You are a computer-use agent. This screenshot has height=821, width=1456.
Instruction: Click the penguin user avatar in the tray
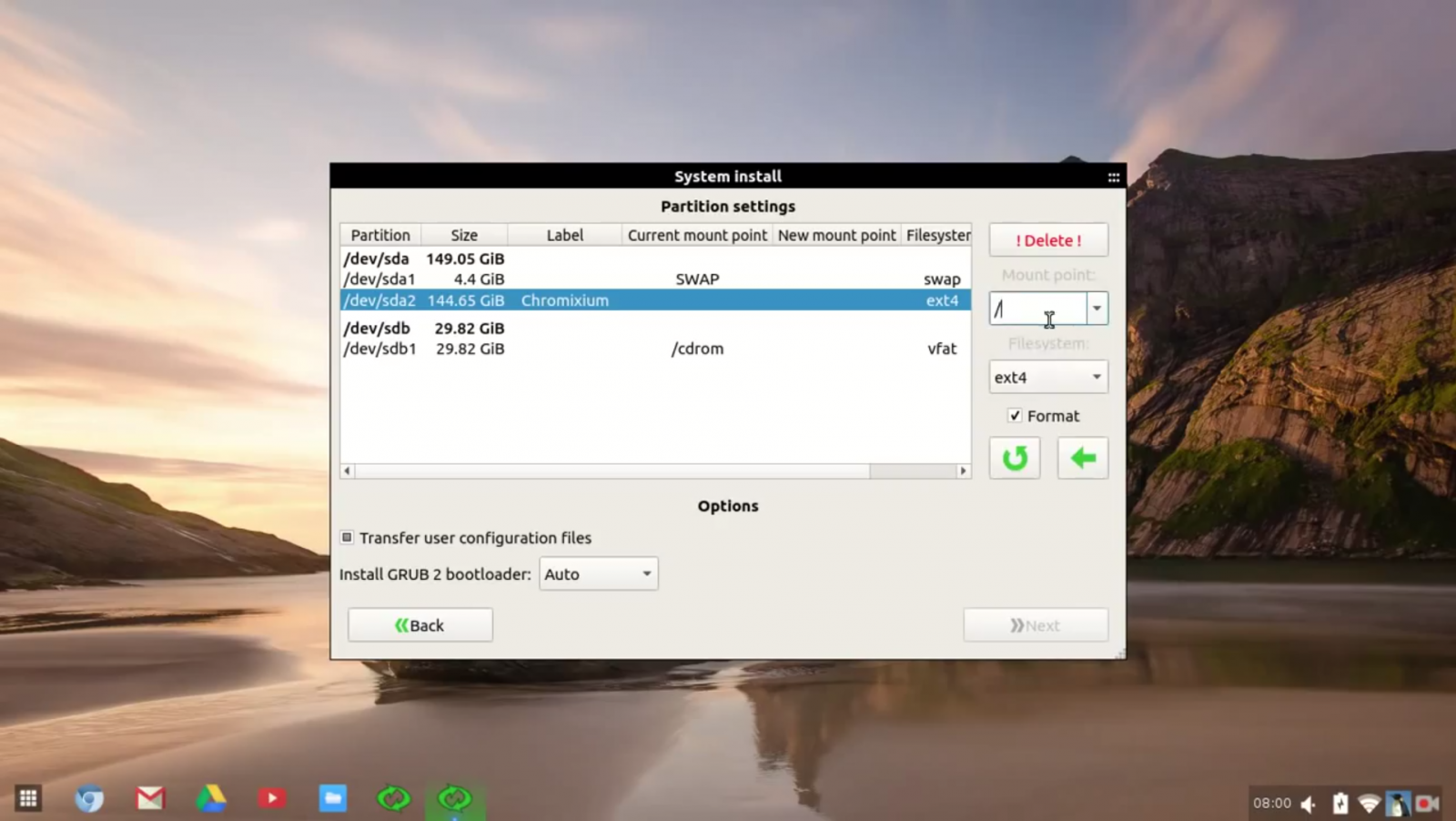click(x=1397, y=803)
